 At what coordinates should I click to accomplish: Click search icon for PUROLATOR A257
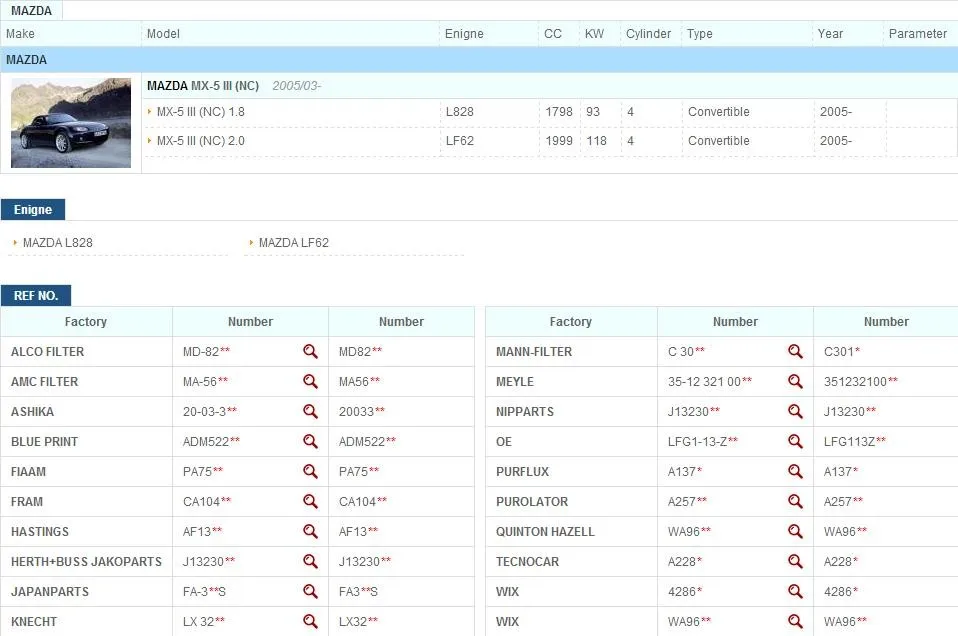tap(795, 501)
